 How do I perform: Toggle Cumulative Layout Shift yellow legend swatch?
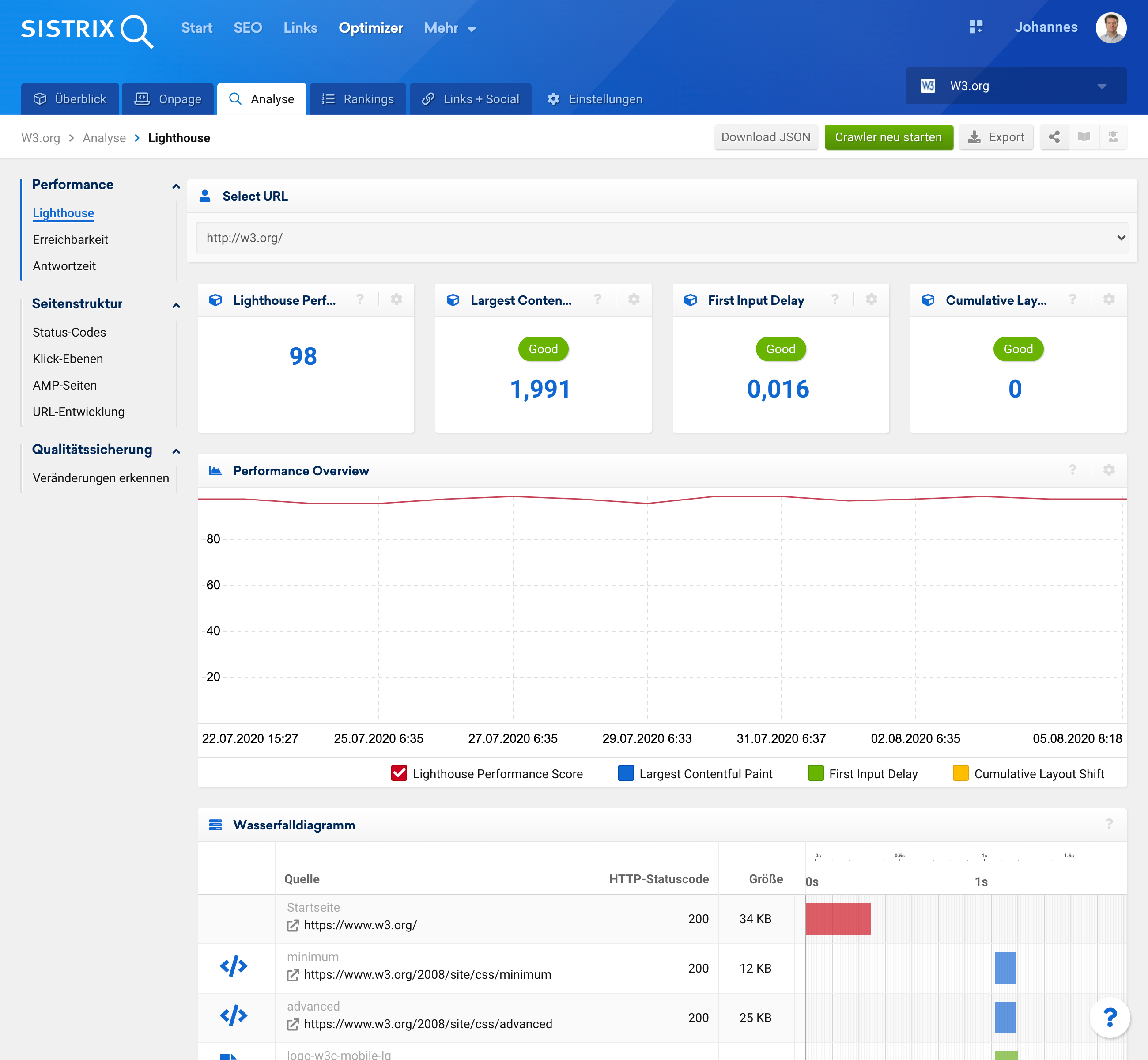pyautogui.click(x=960, y=773)
